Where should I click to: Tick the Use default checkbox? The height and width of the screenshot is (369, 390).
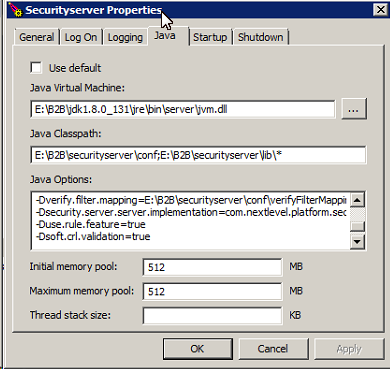[36, 68]
